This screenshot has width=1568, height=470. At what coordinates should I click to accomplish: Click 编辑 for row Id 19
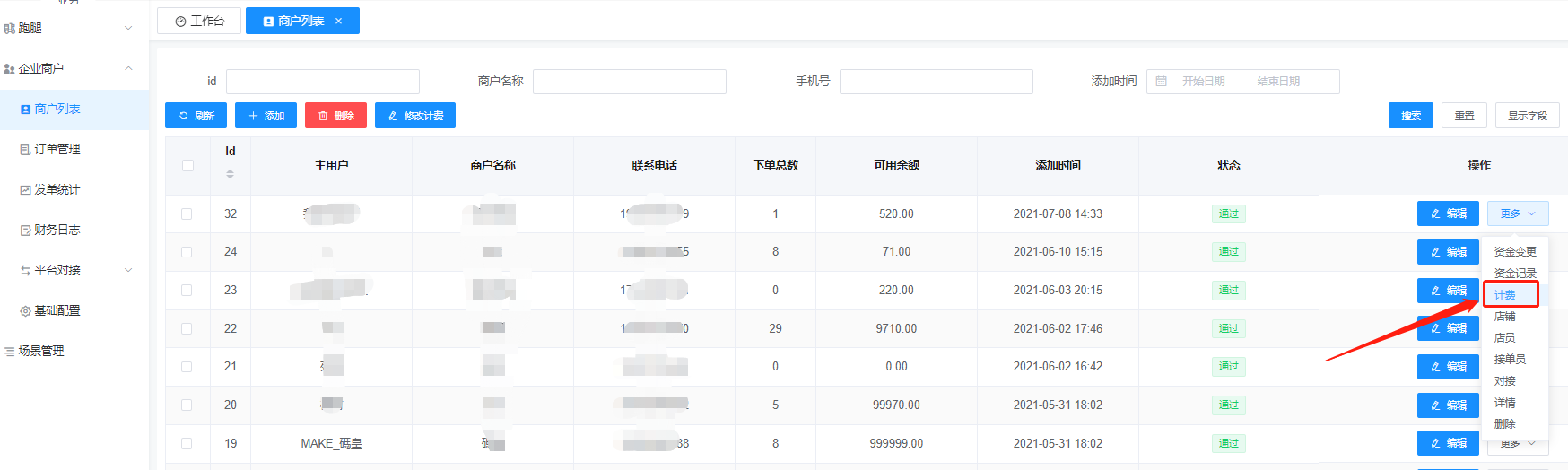click(x=1448, y=443)
